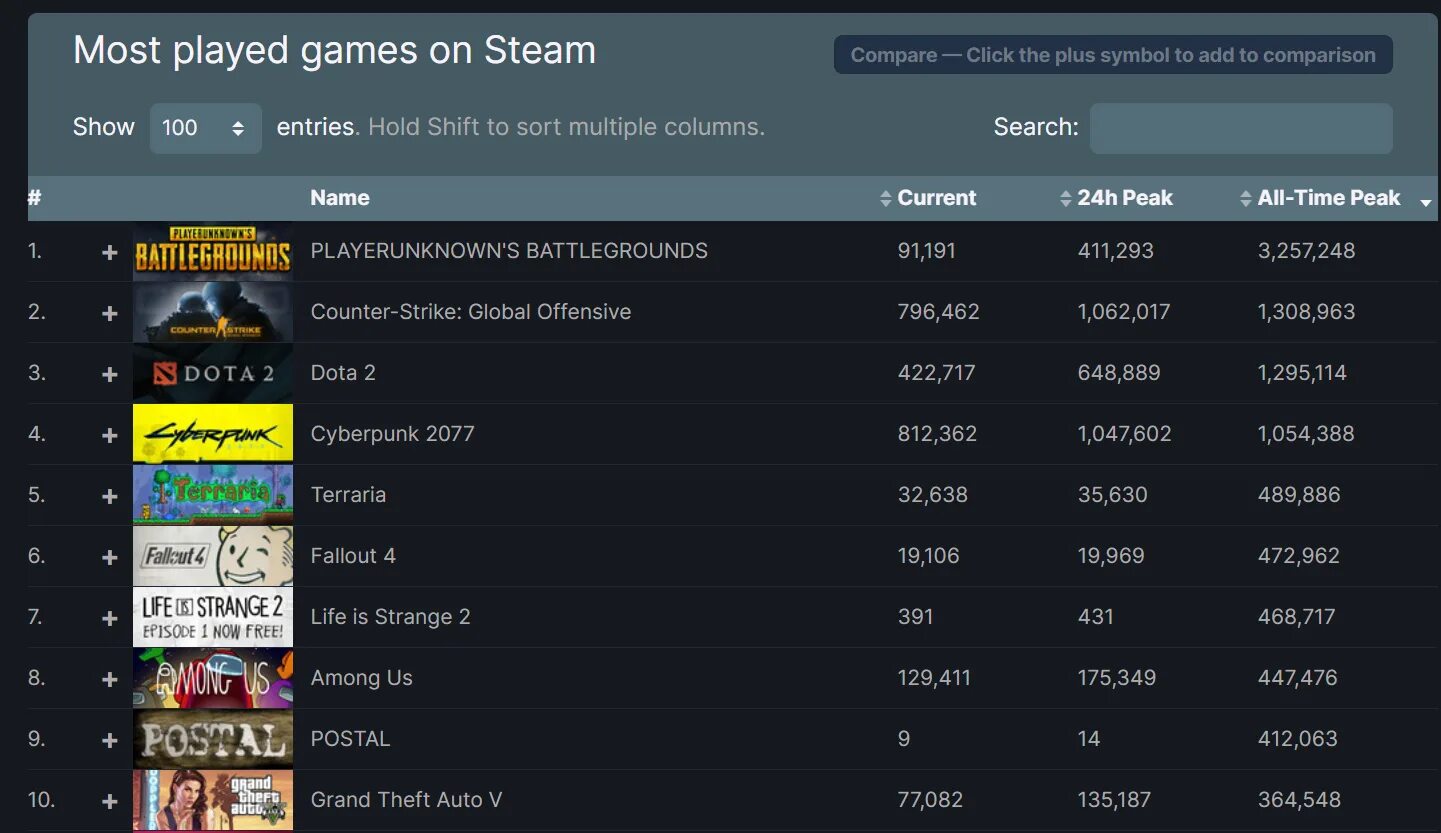Viewport: 1441px width, 833px height.
Task: Select the 24h peak value 1,062,017
Action: [x=1124, y=312]
